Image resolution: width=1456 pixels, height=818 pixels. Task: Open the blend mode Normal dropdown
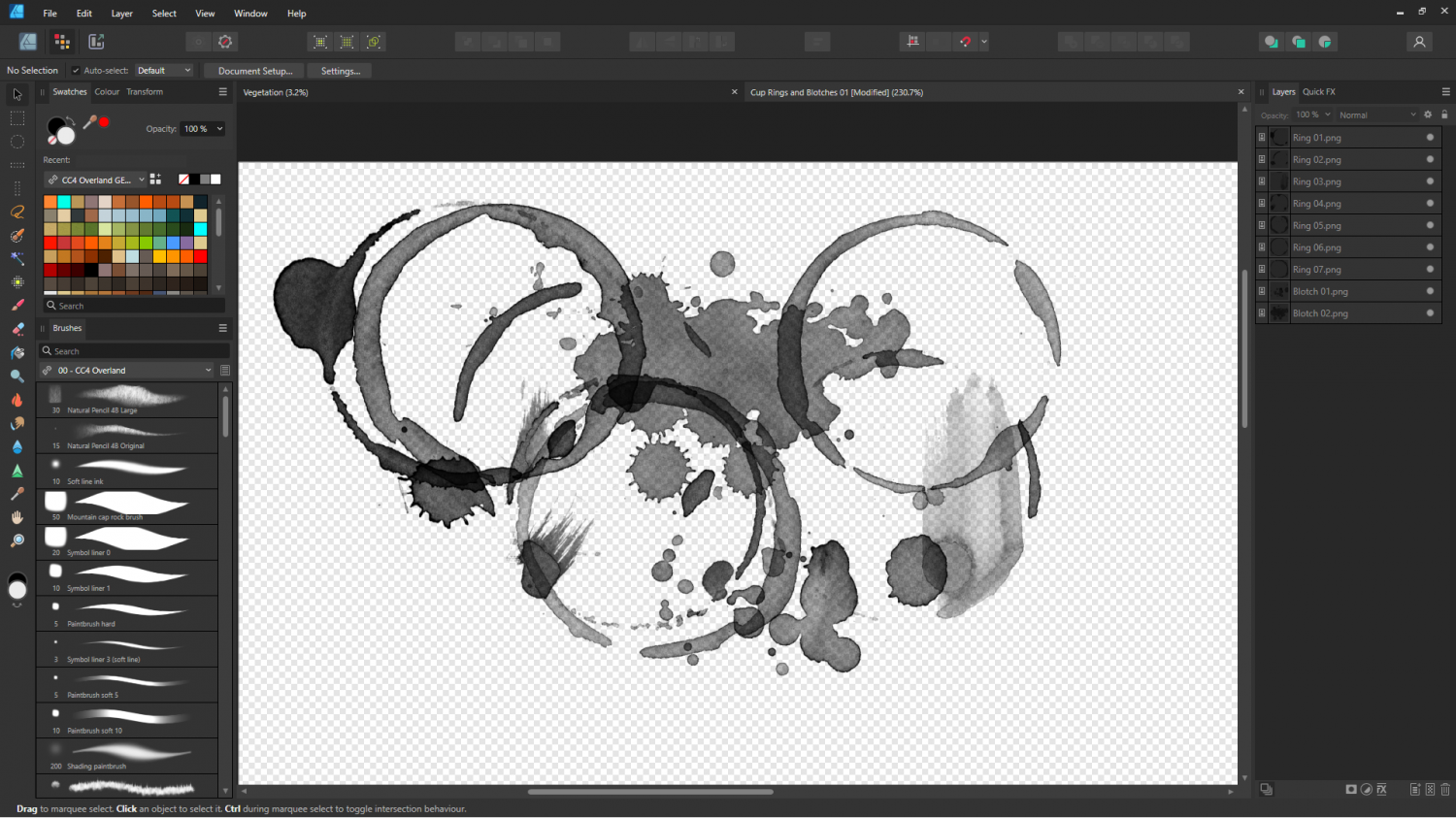[x=1376, y=115]
